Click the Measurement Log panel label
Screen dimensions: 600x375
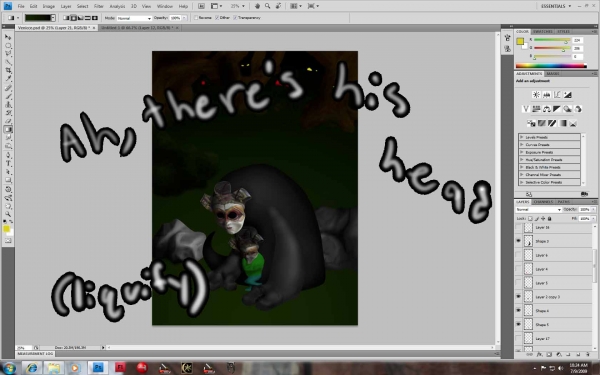point(35,354)
